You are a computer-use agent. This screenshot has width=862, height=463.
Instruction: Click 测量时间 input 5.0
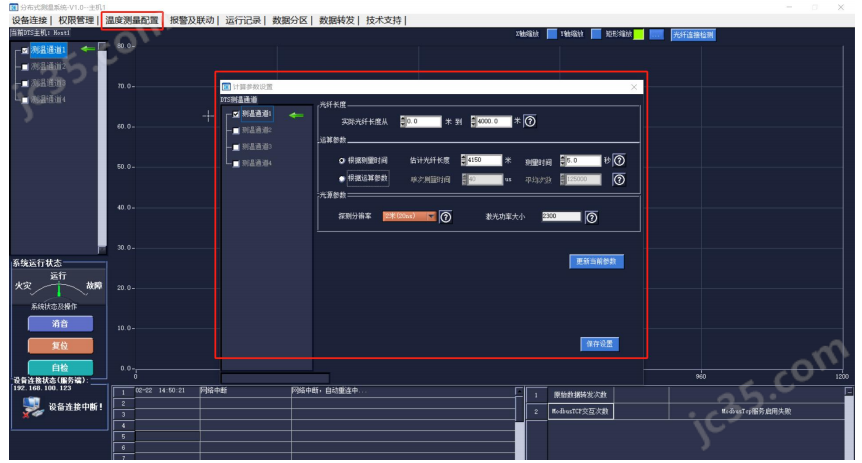[x=583, y=161]
